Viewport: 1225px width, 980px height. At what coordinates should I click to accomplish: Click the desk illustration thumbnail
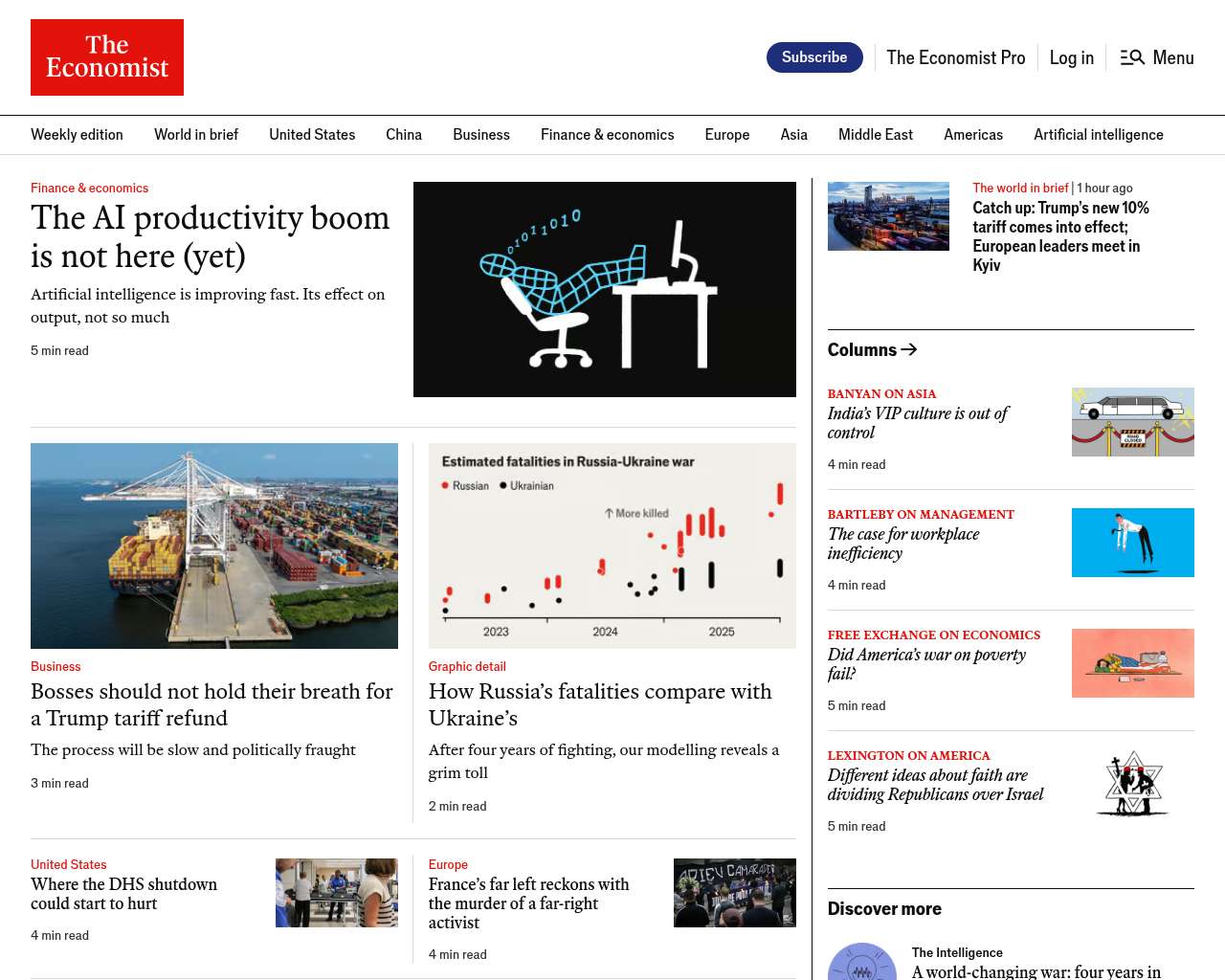click(x=605, y=289)
